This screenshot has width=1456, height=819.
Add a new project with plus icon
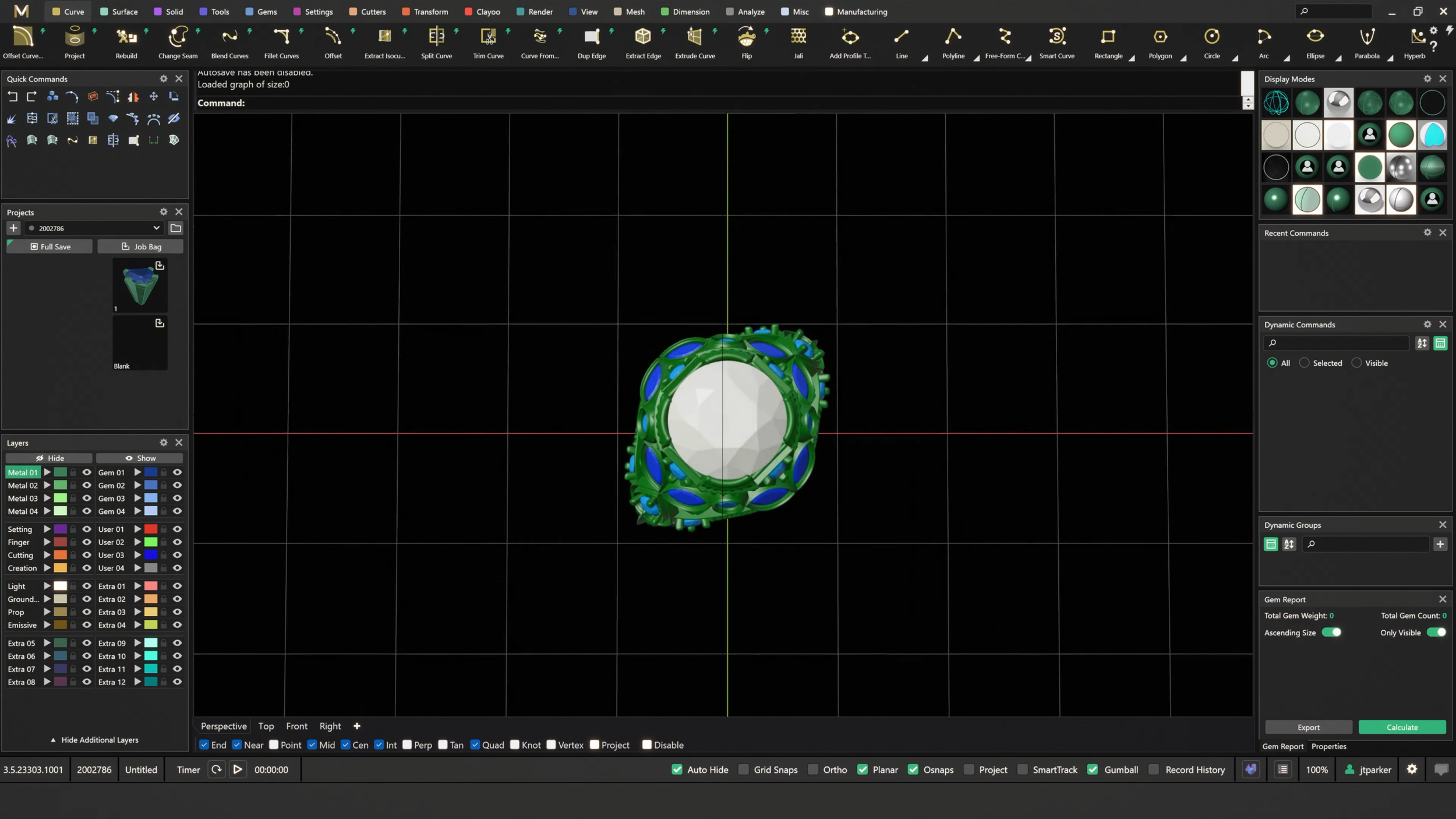13,228
